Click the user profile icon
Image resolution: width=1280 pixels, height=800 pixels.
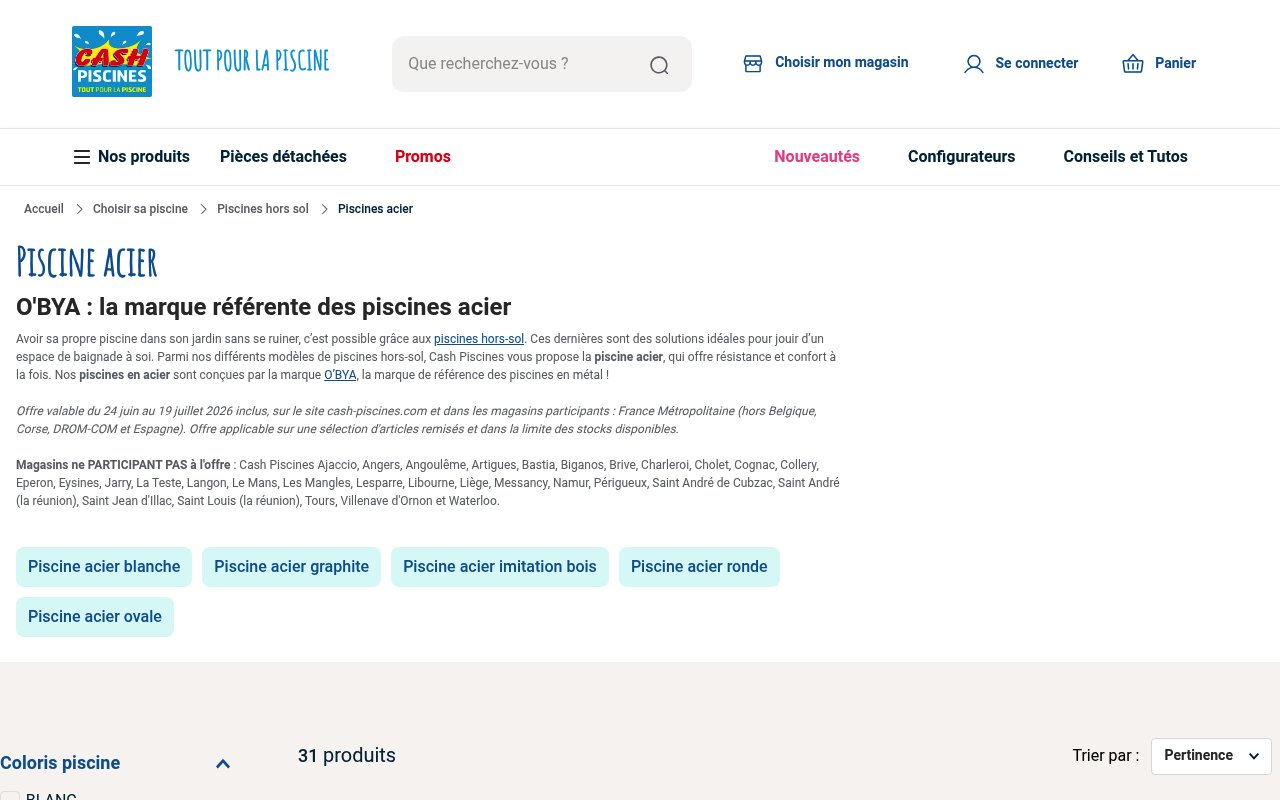tap(973, 64)
